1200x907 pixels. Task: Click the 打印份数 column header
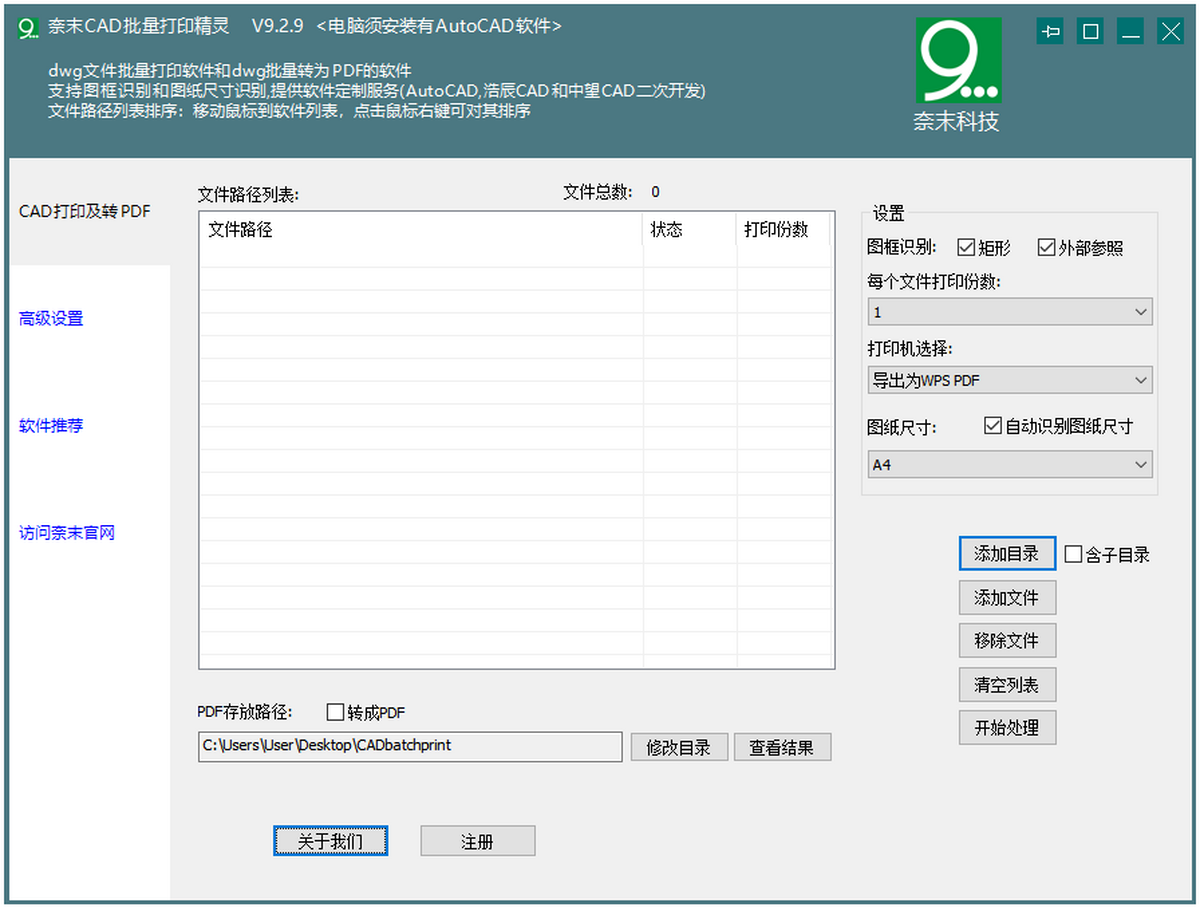[783, 229]
